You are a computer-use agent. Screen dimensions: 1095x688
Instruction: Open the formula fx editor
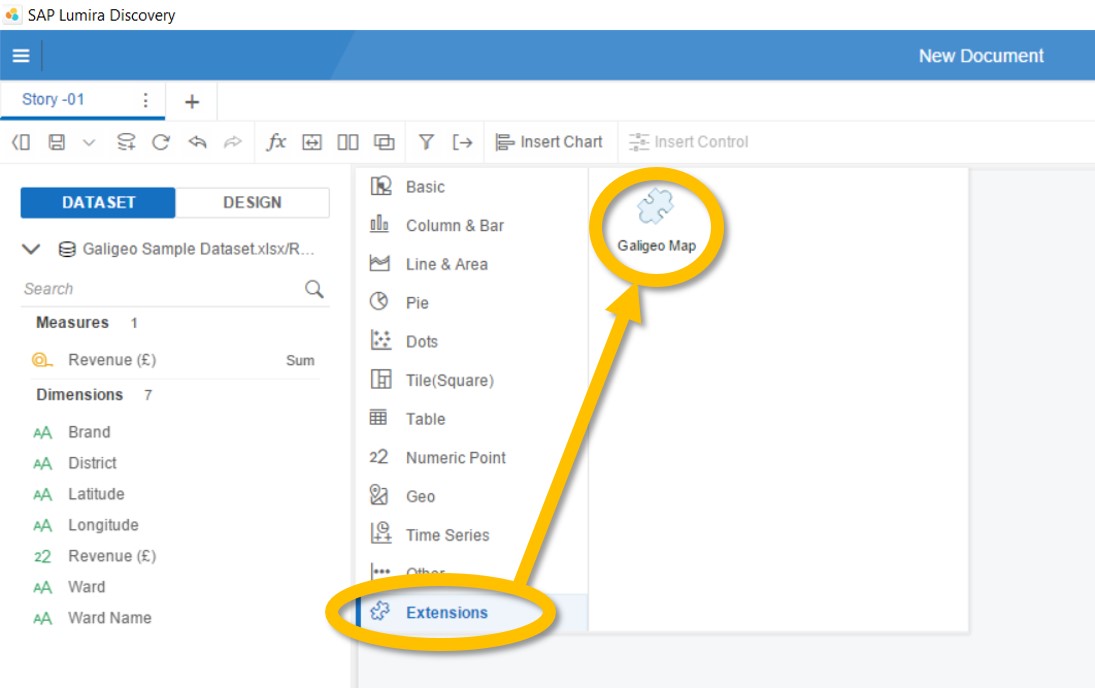pos(277,142)
